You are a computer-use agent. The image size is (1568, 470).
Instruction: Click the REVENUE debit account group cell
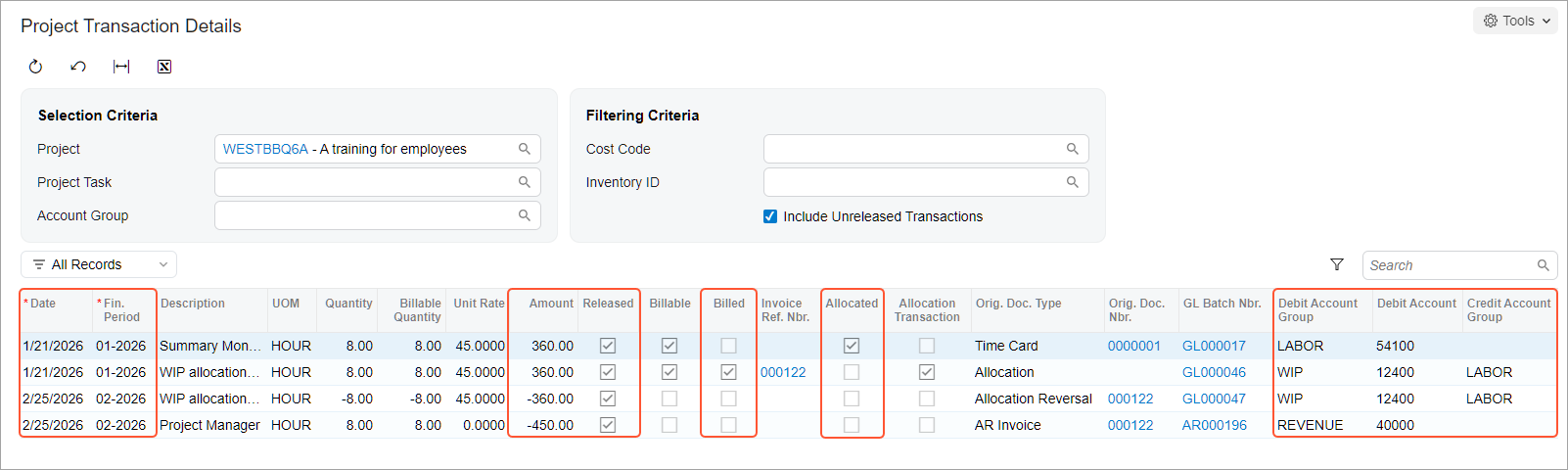tap(1323, 425)
